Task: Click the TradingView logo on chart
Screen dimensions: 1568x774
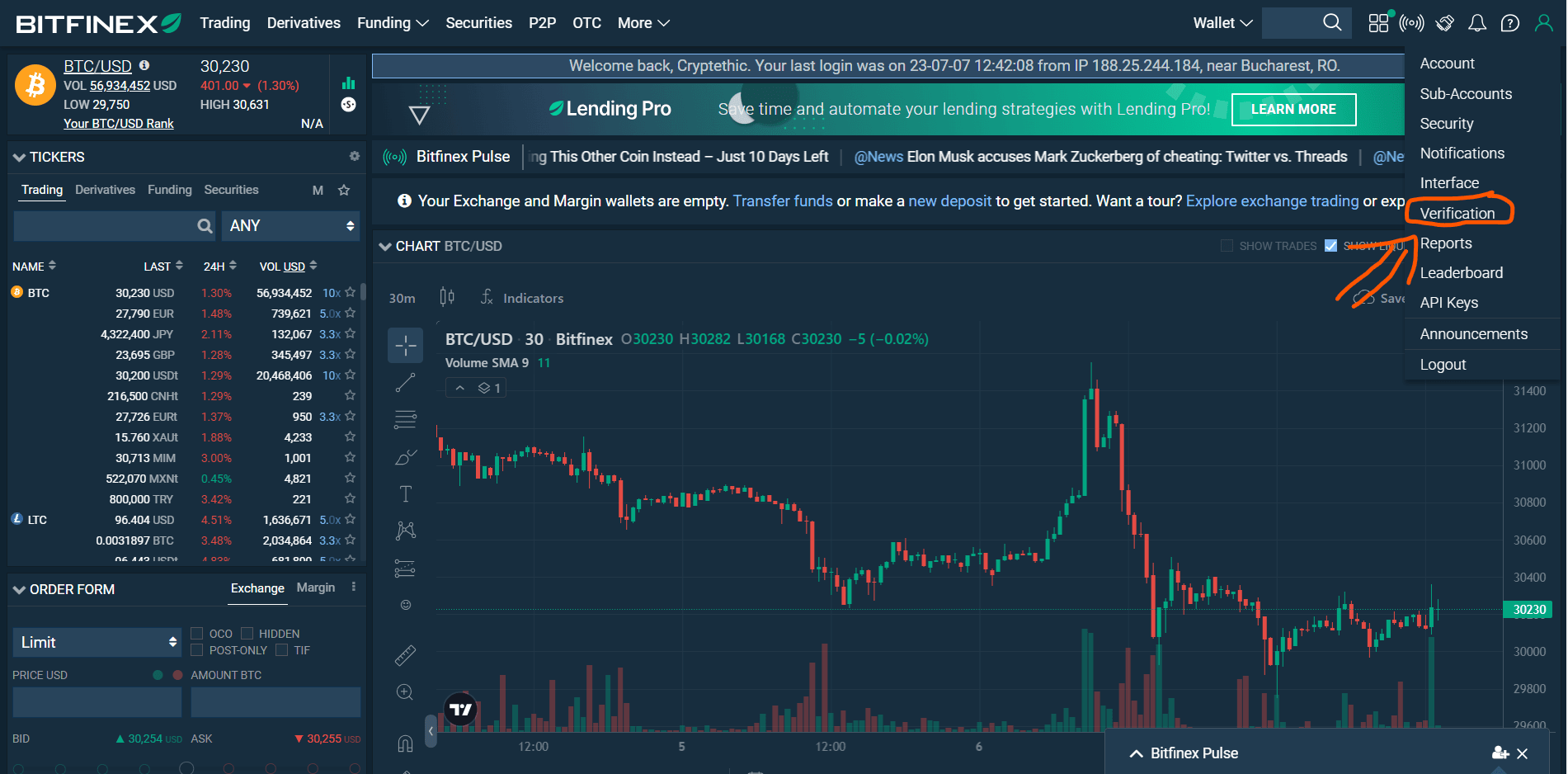Action: 461,709
